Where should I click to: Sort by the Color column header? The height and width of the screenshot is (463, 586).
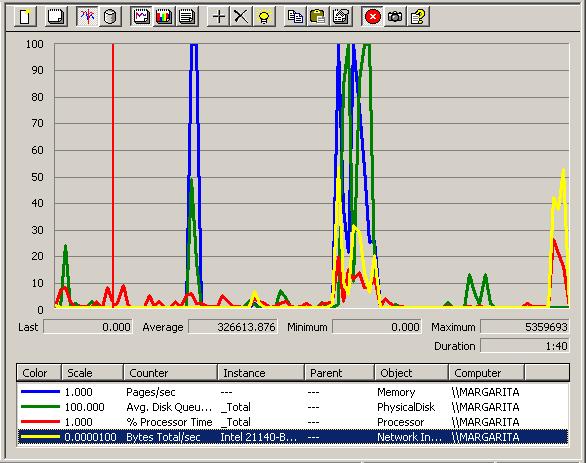tap(39, 373)
